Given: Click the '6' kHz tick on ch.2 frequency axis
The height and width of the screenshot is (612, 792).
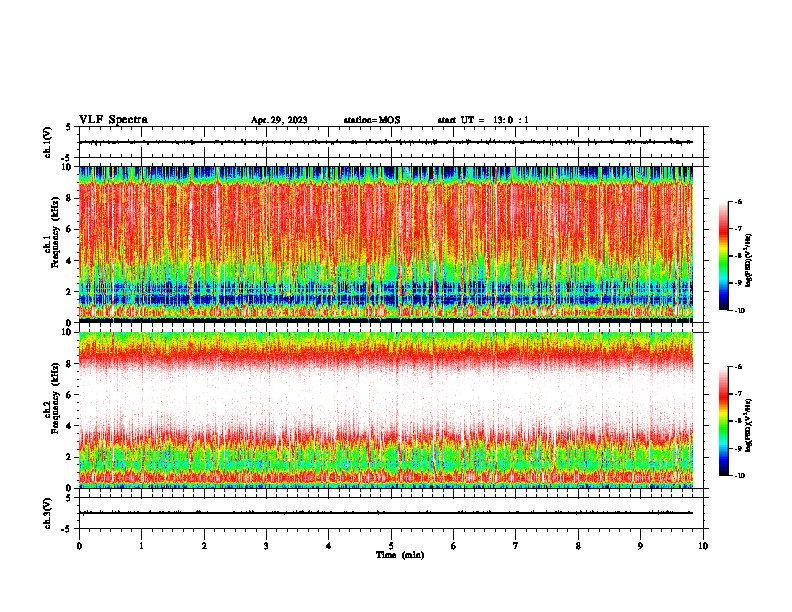Looking at the screenshot, I should (x=71, y=395).
